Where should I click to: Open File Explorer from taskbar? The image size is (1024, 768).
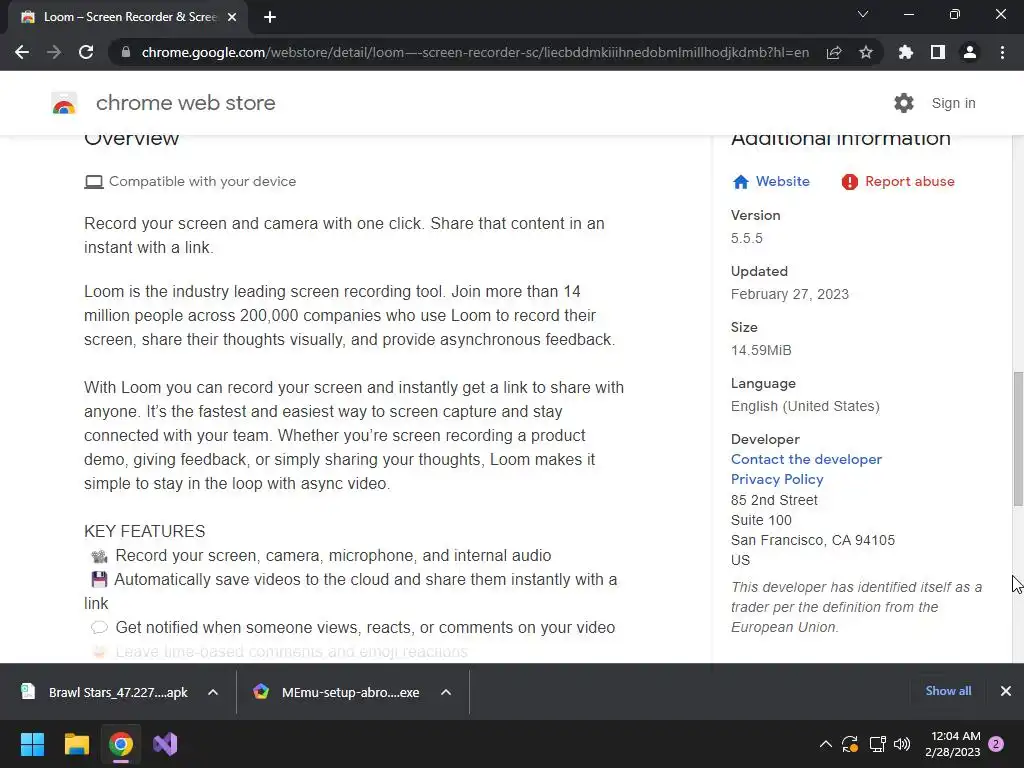point(76,744)
